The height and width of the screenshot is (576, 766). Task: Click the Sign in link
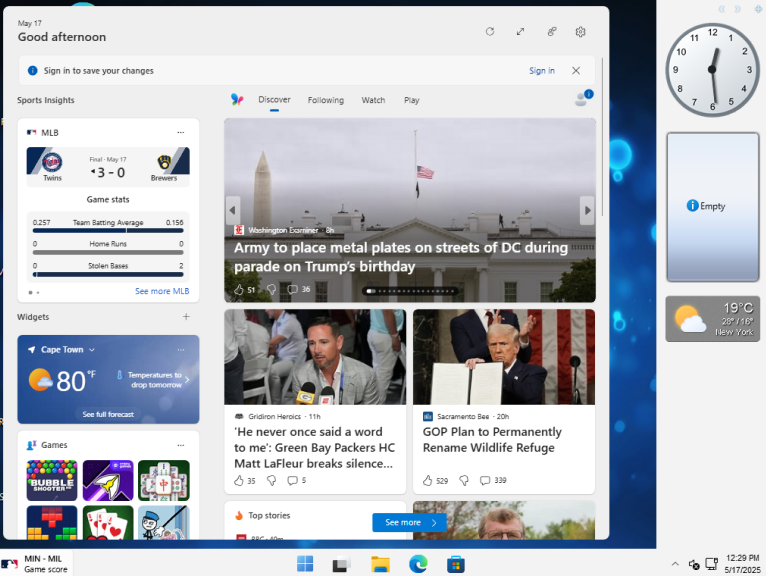542,71
